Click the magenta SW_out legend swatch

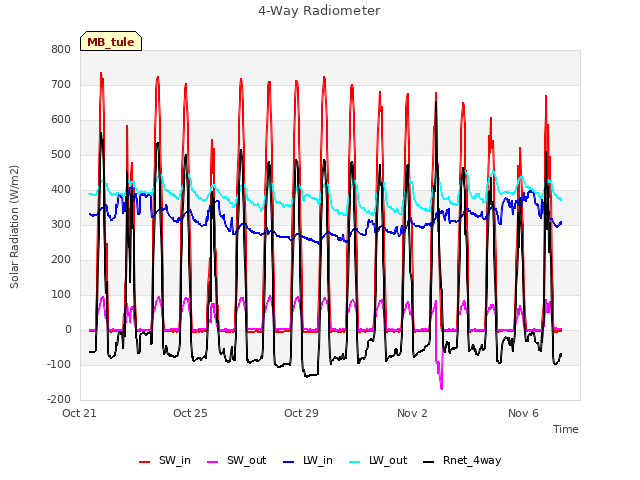click(213, 462)
